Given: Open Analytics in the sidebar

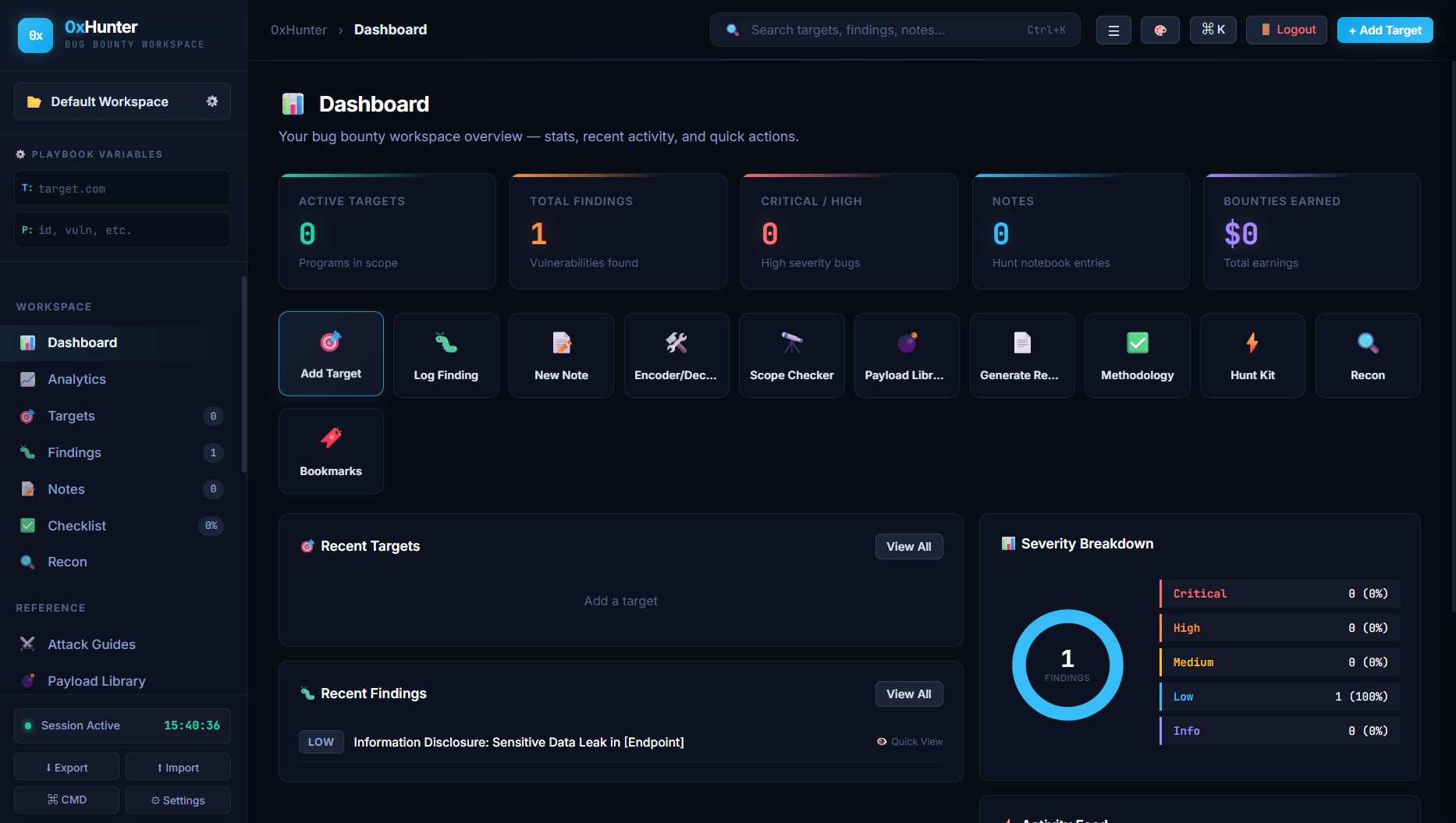Looking at the screenshot, I should pos(123,379).
